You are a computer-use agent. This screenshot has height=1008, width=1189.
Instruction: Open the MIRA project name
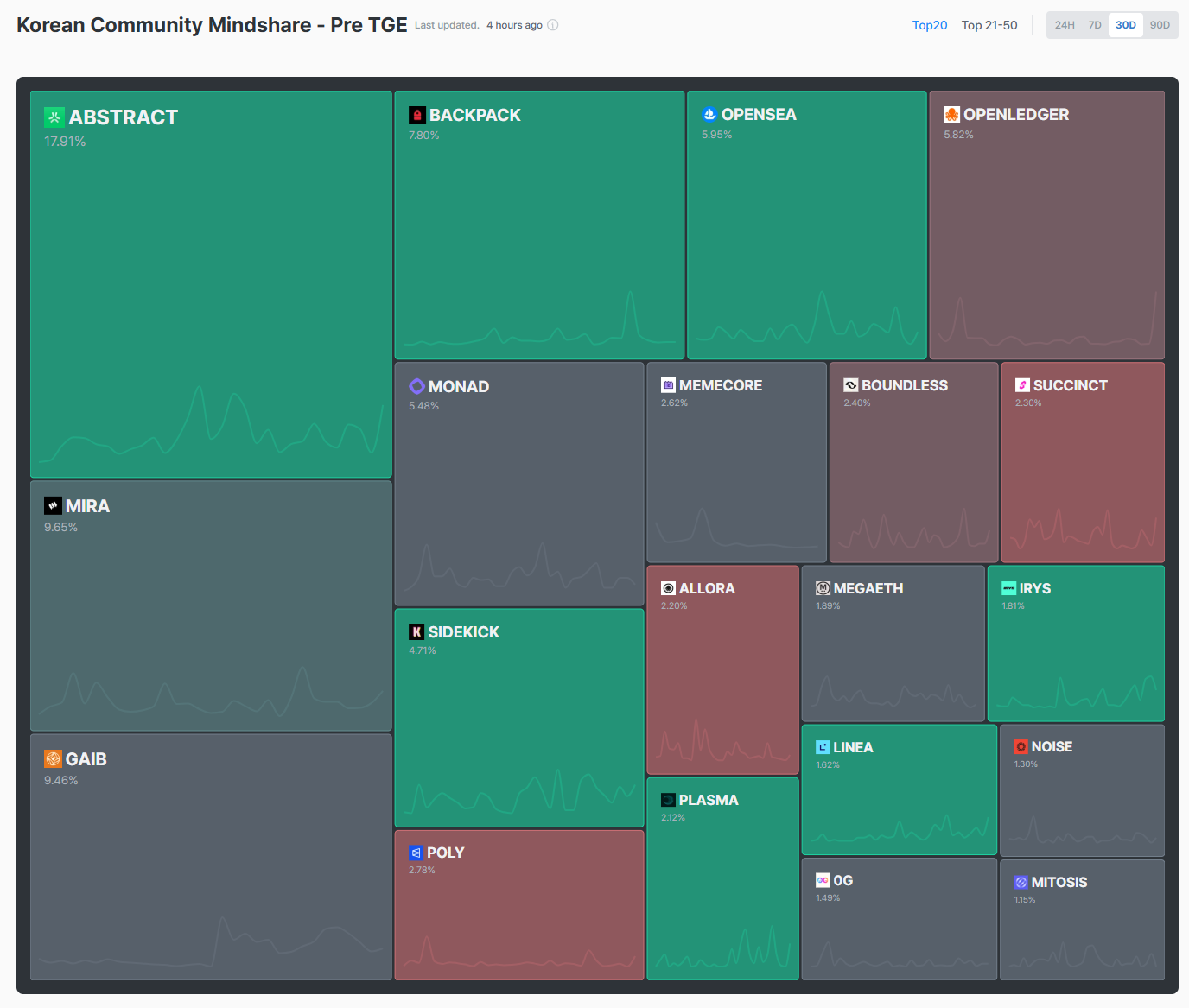tap(87, 506)
